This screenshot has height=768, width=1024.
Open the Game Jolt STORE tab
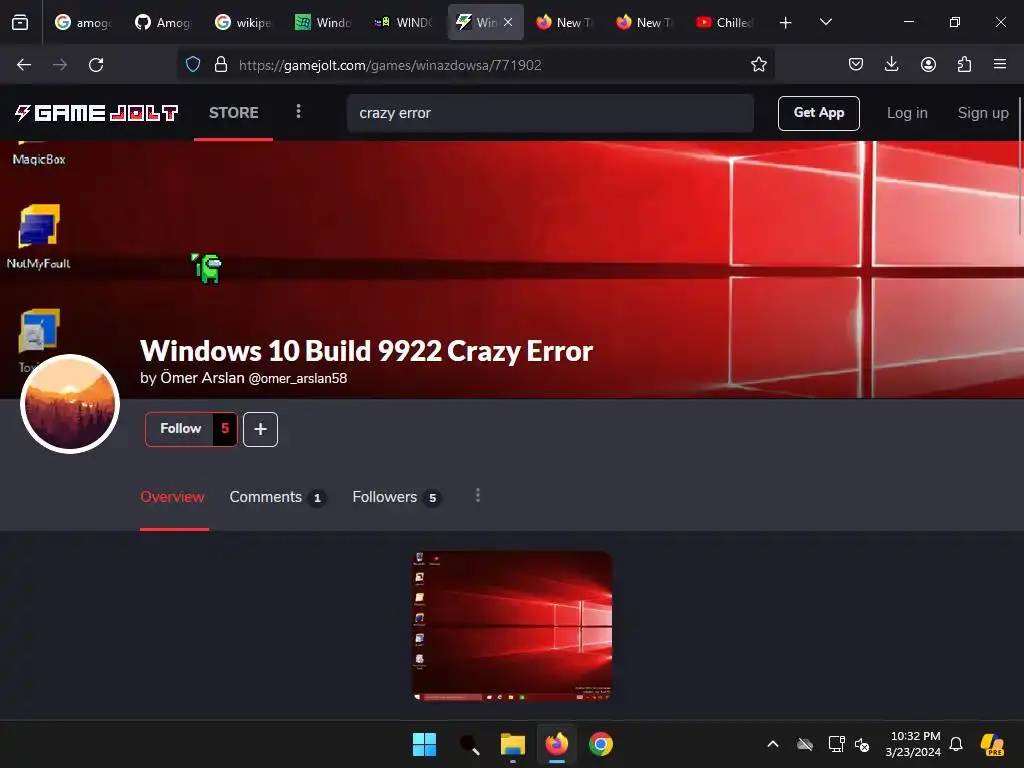click(234, 113)
